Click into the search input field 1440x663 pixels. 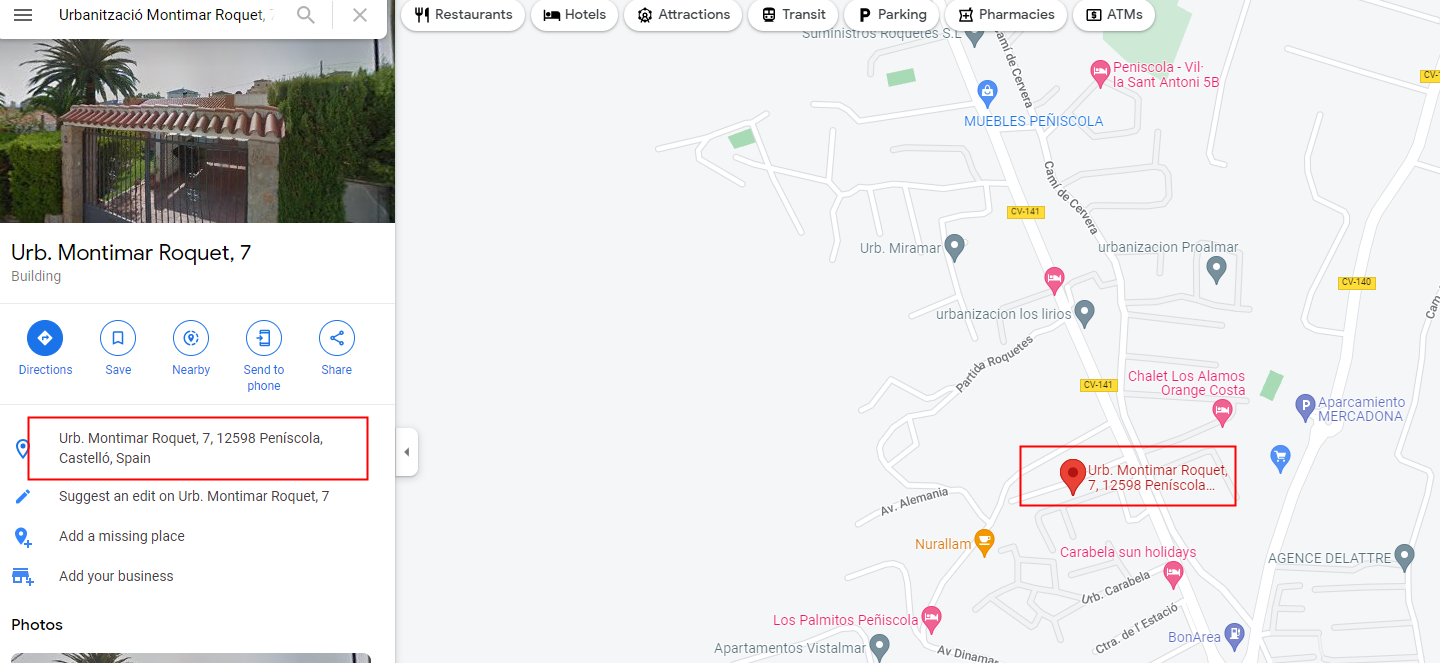(165, 15)
